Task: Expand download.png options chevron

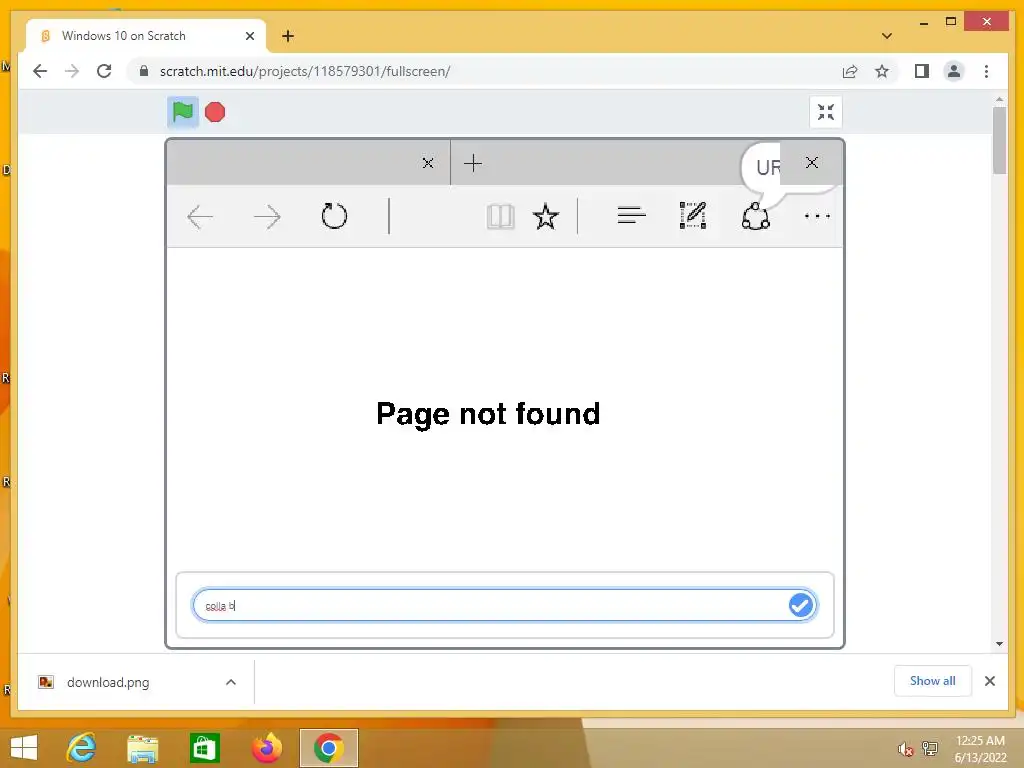Action: pos(231,682)
